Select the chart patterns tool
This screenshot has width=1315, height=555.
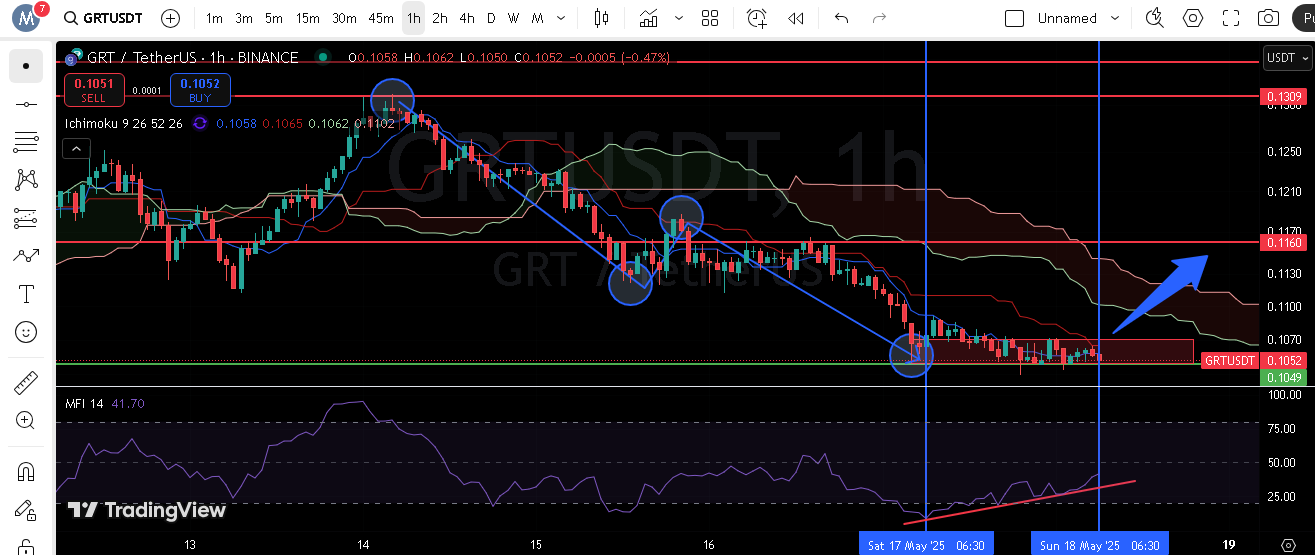point(26,180)
